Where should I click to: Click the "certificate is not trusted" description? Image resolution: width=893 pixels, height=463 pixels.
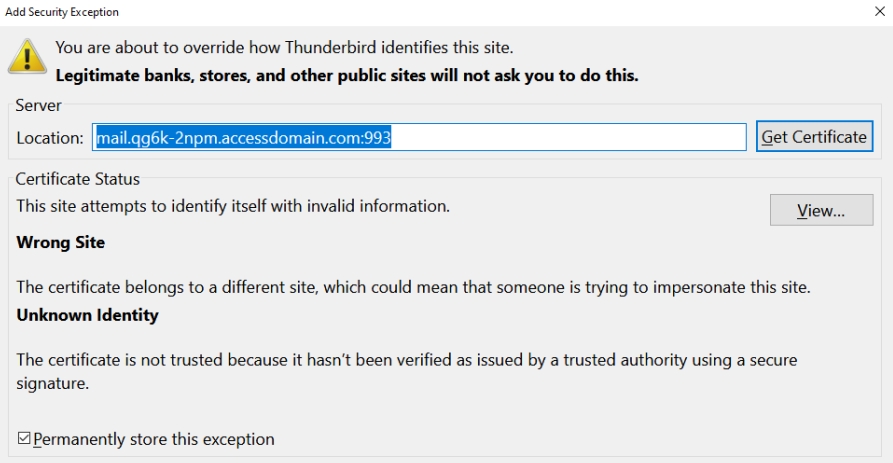[x=406, y=360]
